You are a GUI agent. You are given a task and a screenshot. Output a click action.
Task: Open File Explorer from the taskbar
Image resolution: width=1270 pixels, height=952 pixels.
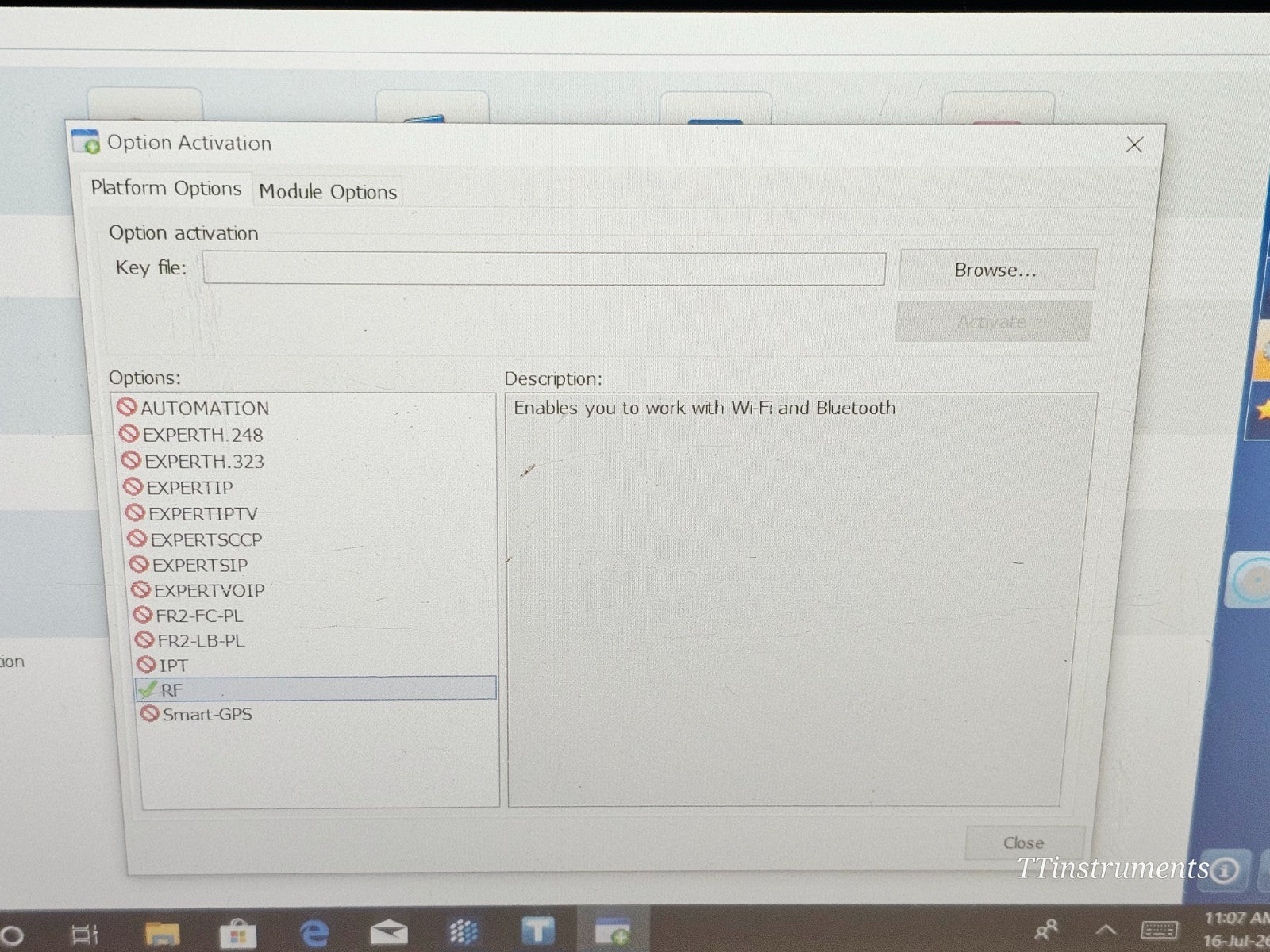pyautogui.click(x=163, y=933)
